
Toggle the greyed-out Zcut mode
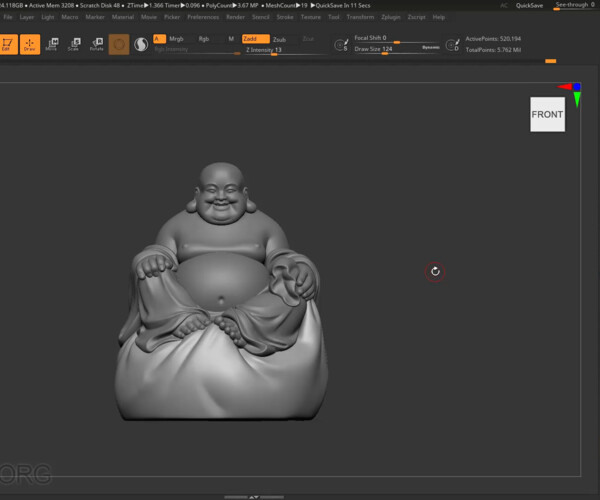coord(308,39)
